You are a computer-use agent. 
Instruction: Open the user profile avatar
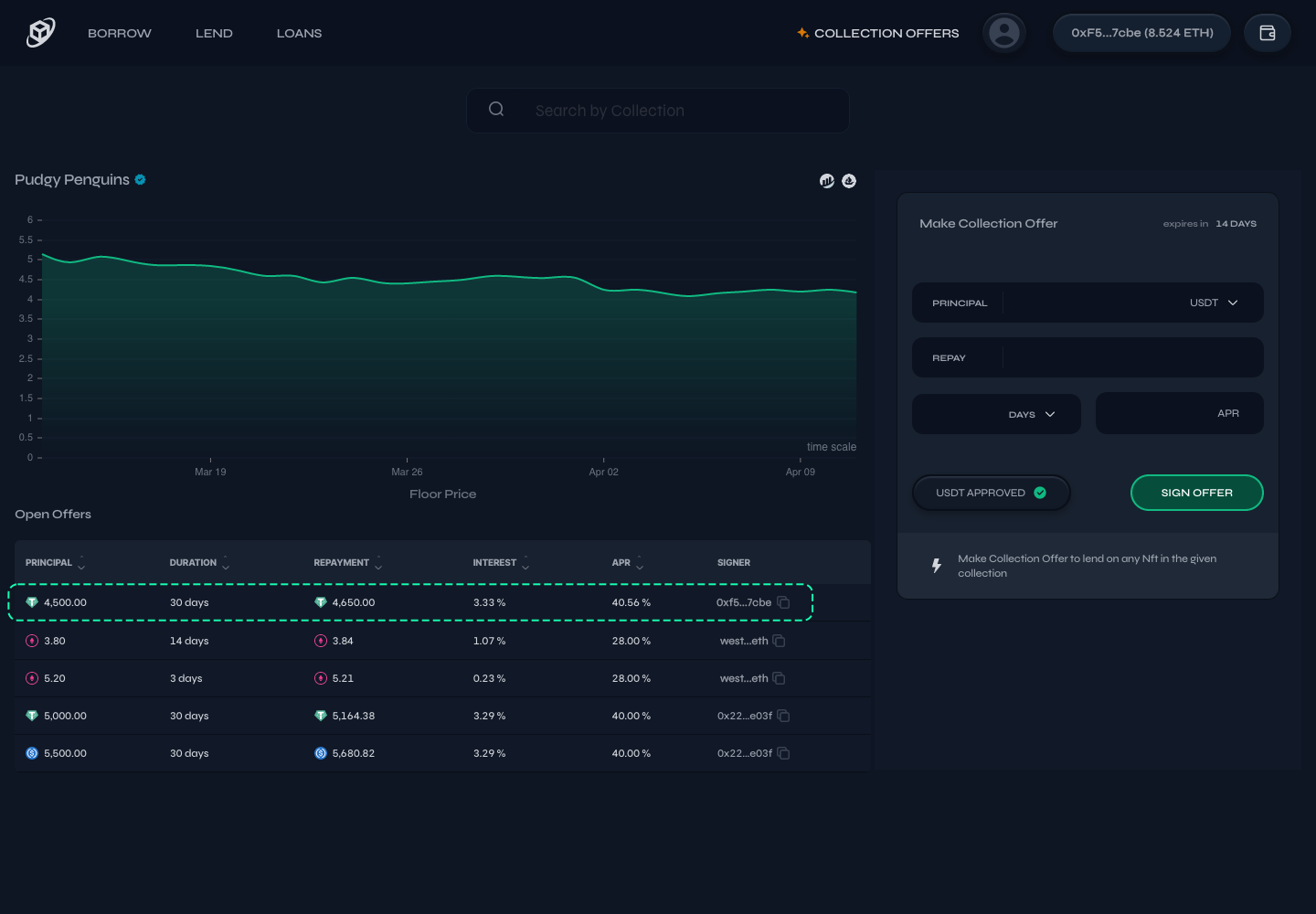tap(1004, 33)
